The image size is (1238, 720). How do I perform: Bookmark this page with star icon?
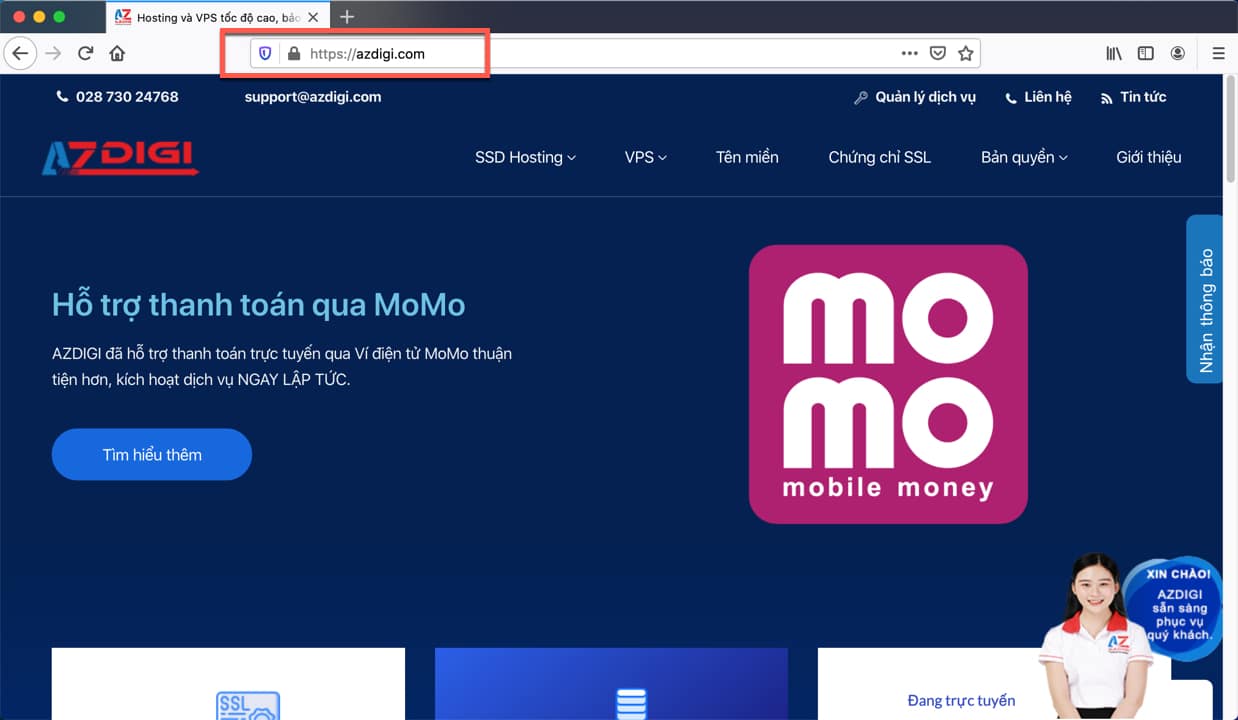[x=965, y=54]
